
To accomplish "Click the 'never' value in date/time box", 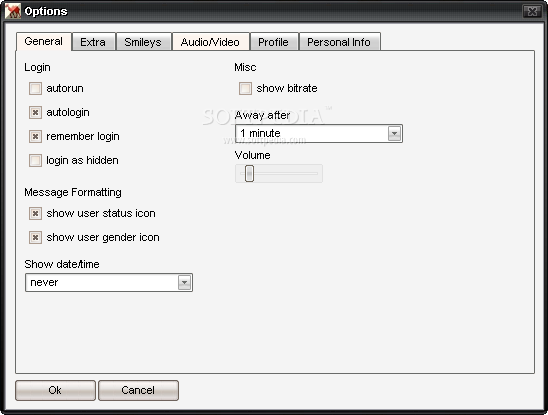I will tap(44, 282).
